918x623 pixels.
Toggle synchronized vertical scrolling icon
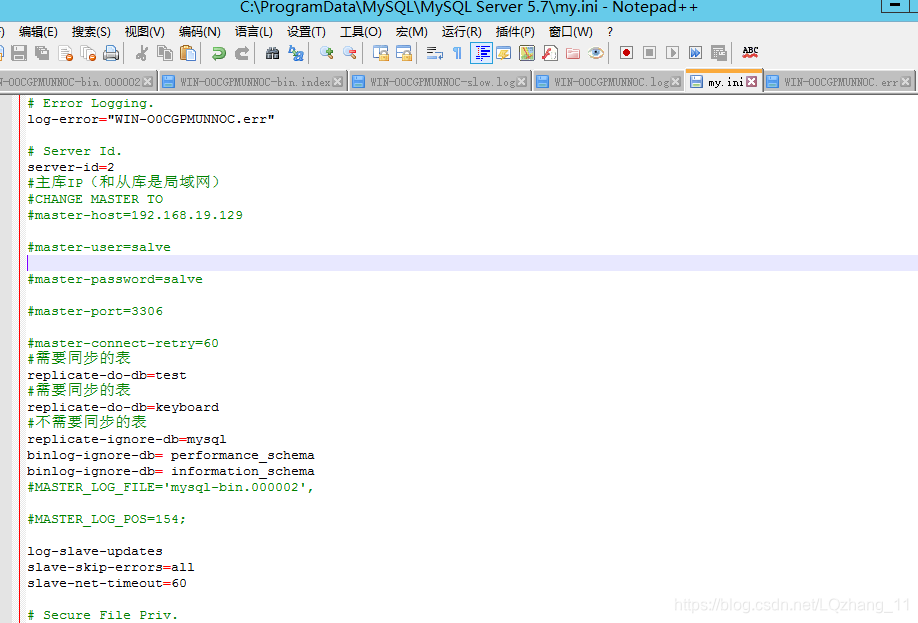[x=381, y=53]
